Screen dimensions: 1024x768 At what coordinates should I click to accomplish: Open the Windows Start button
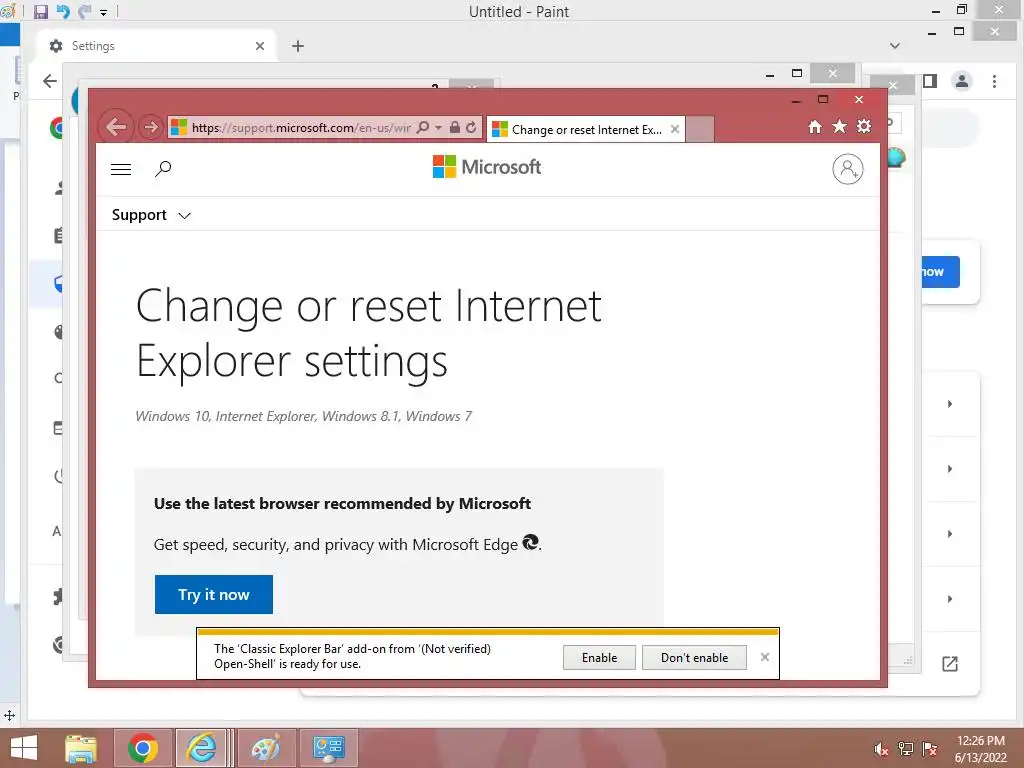click(24, 748)
